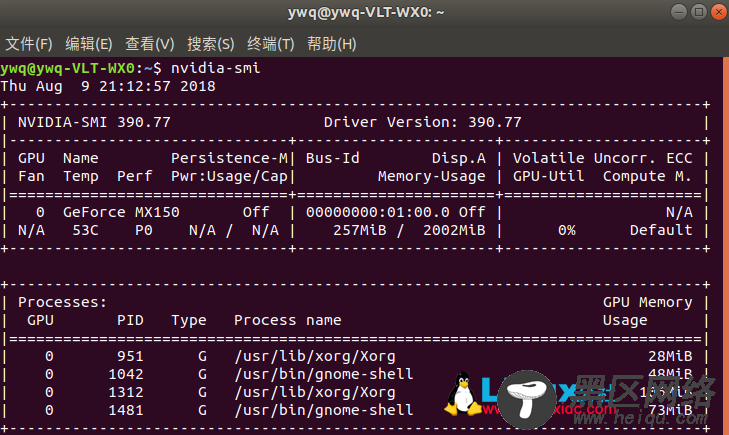Open the 终端(T) menu

tap(271, 44)
